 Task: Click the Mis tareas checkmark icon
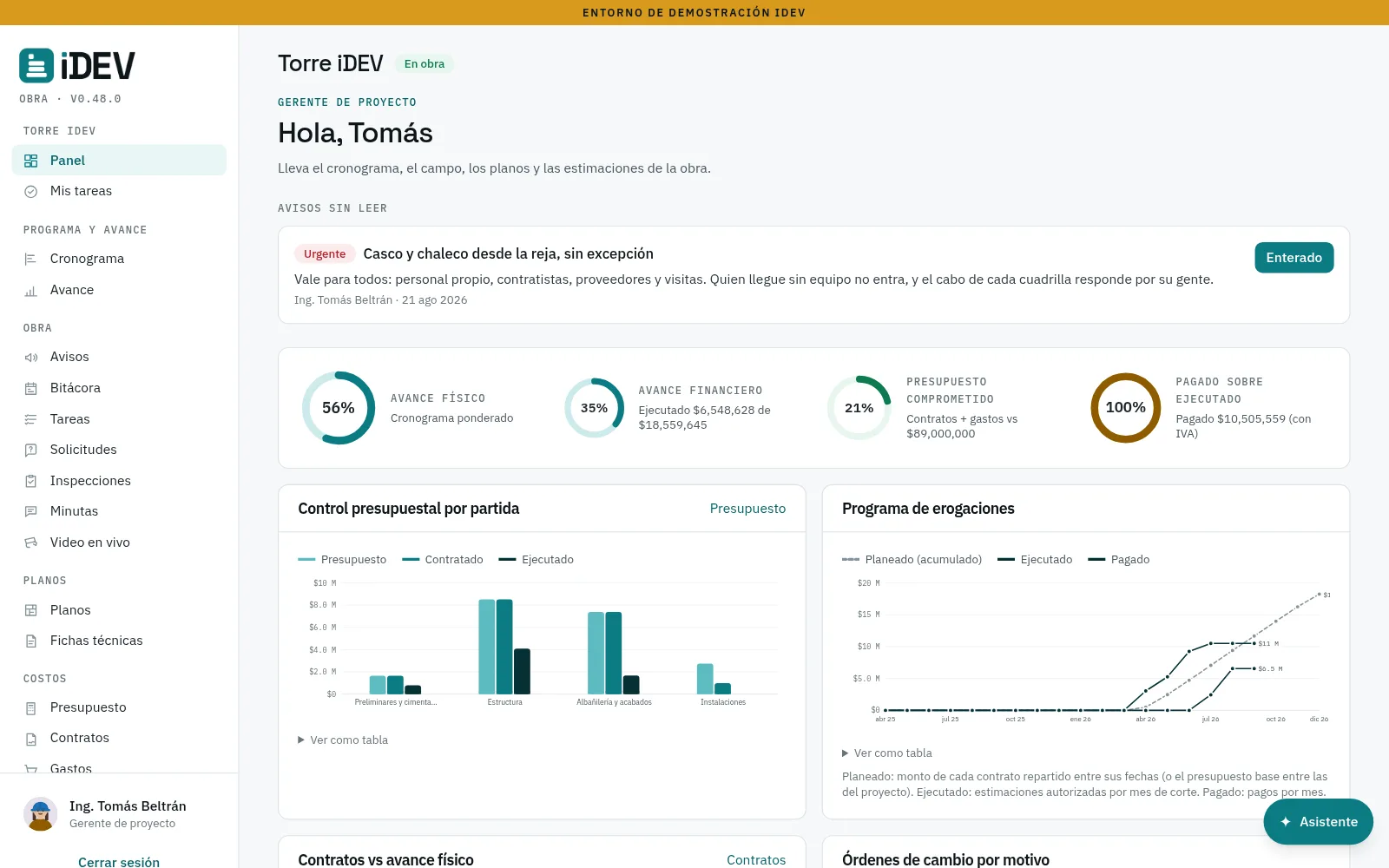coord(31,191)
